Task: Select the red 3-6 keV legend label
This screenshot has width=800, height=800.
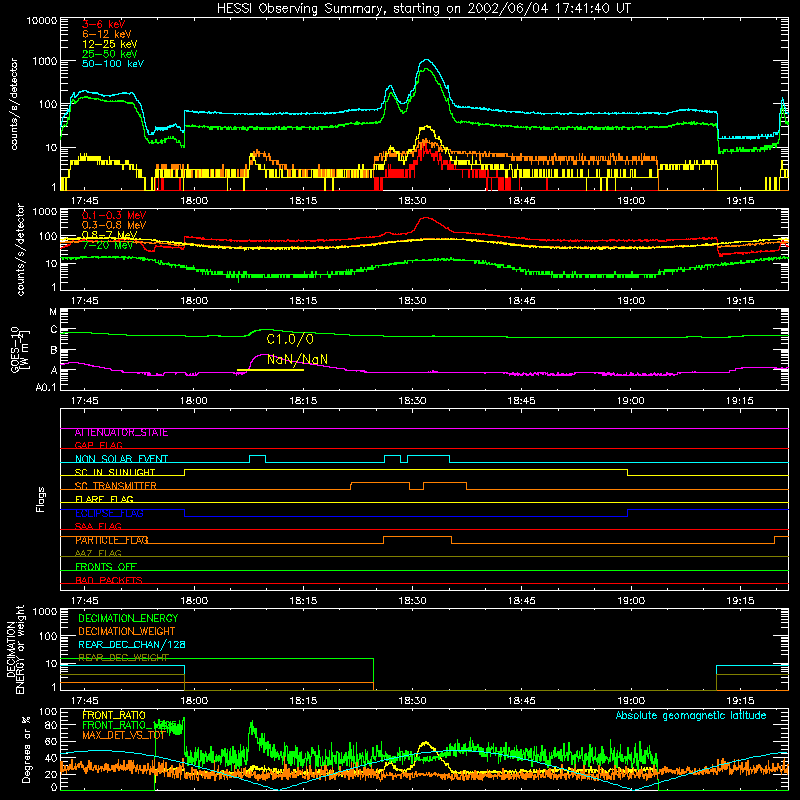Action: click(103, 24)
